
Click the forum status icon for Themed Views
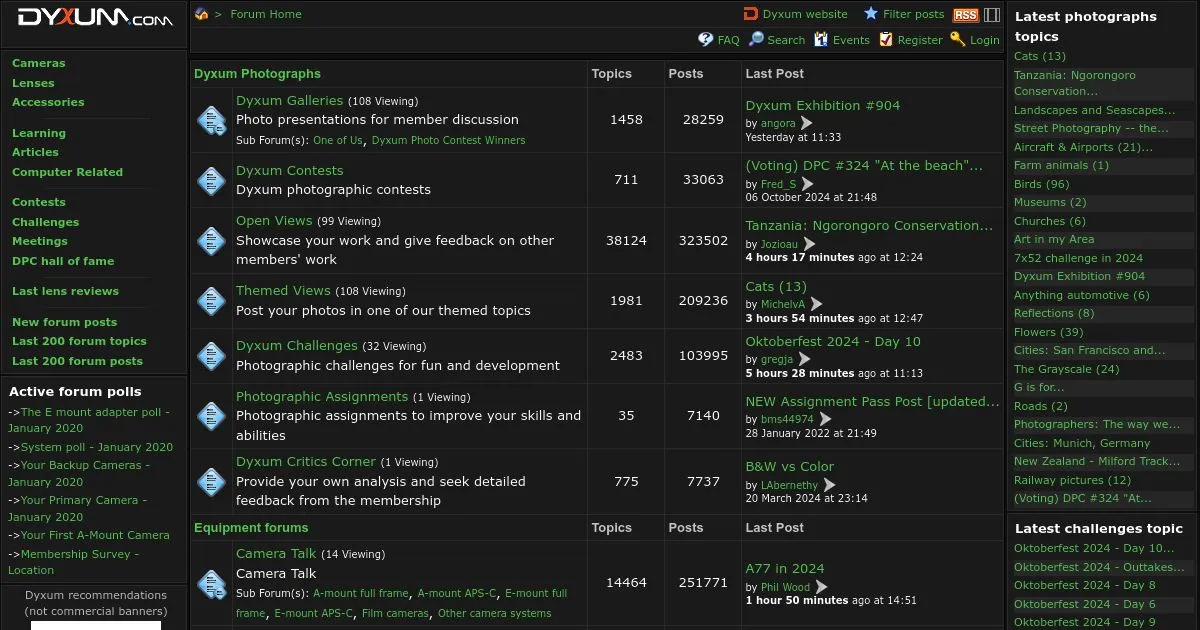click(211, 301)
